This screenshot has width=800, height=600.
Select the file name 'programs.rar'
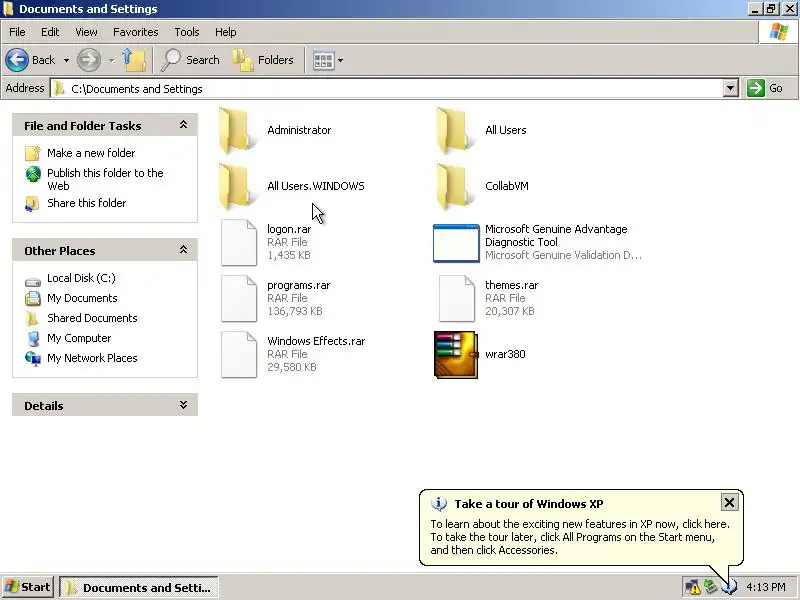(298, 285)
